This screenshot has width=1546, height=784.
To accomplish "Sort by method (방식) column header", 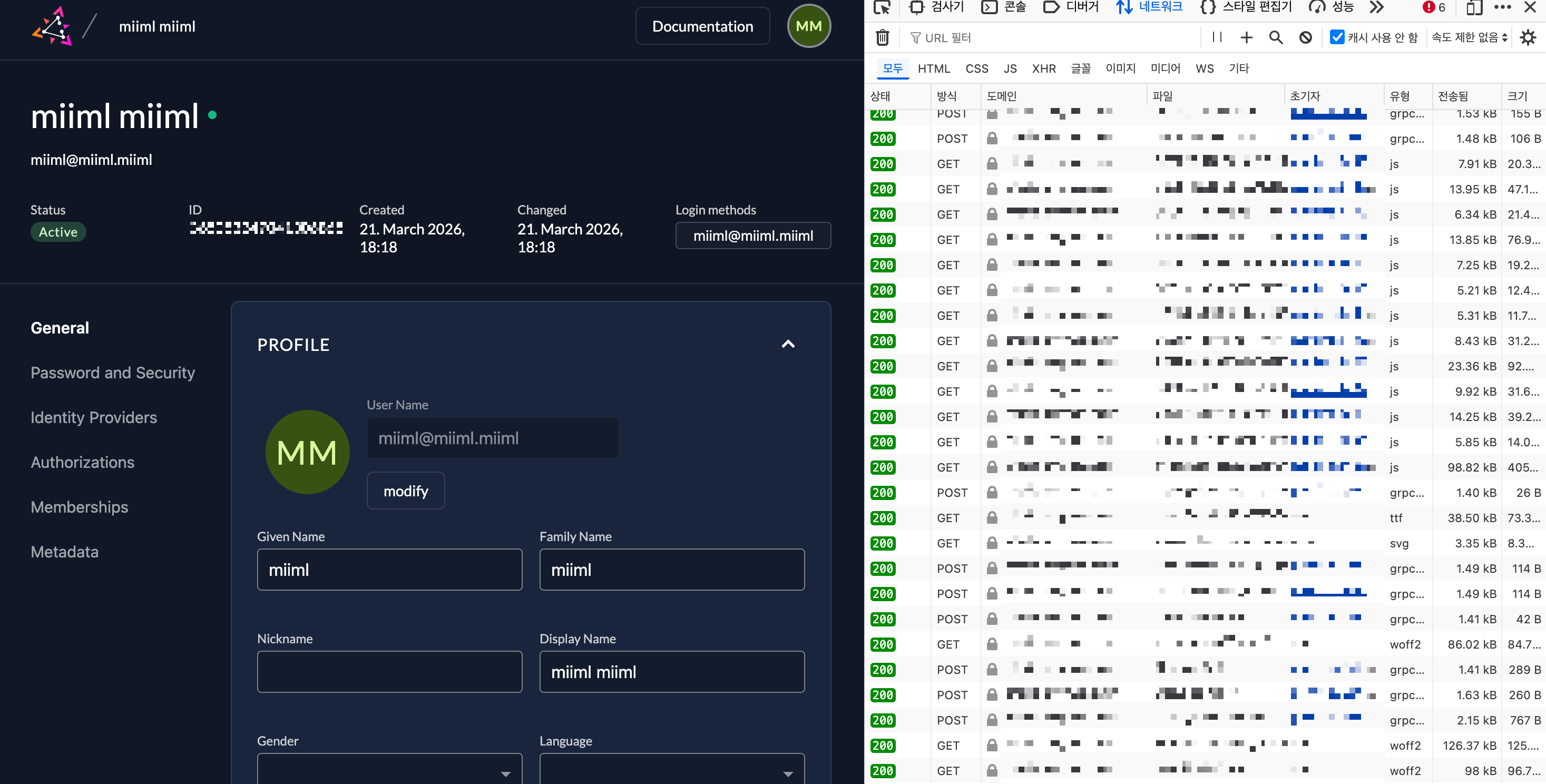I will (955, 96).
